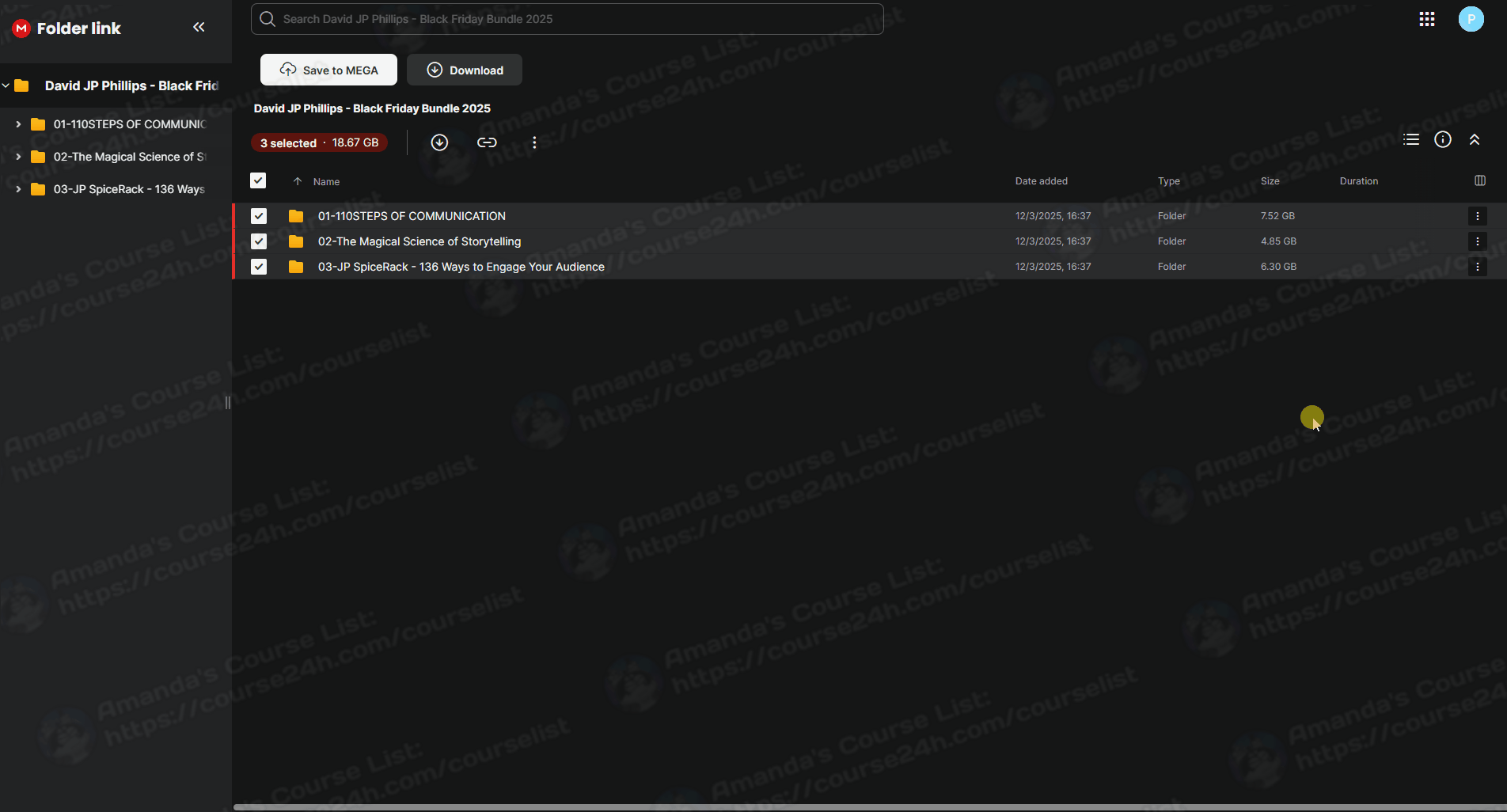Screen dimensions: 1507x812
Task: Open more options menu in selection bar
Action: click(x=534, y=142)
